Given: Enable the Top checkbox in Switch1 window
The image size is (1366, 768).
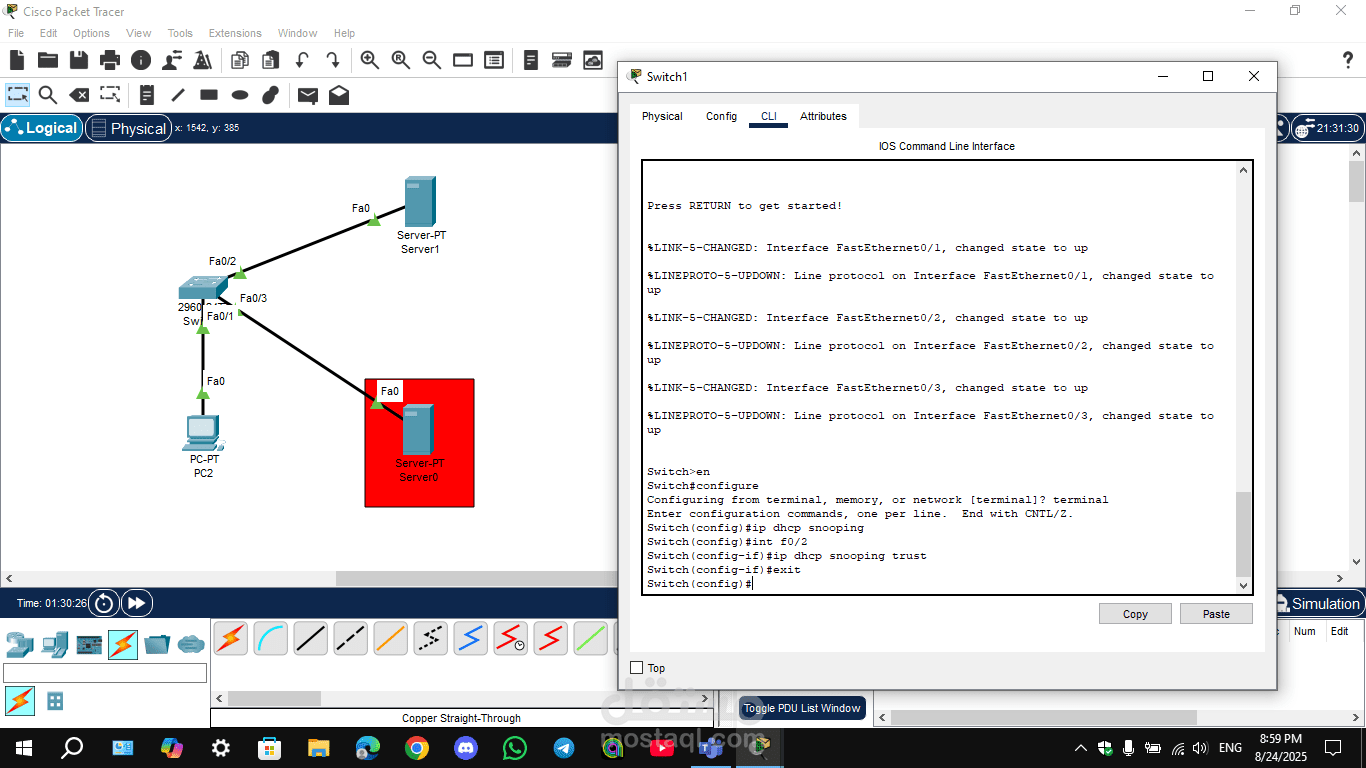Looking at the screenshot, I should pyautogui.click(x=637, y=668).
